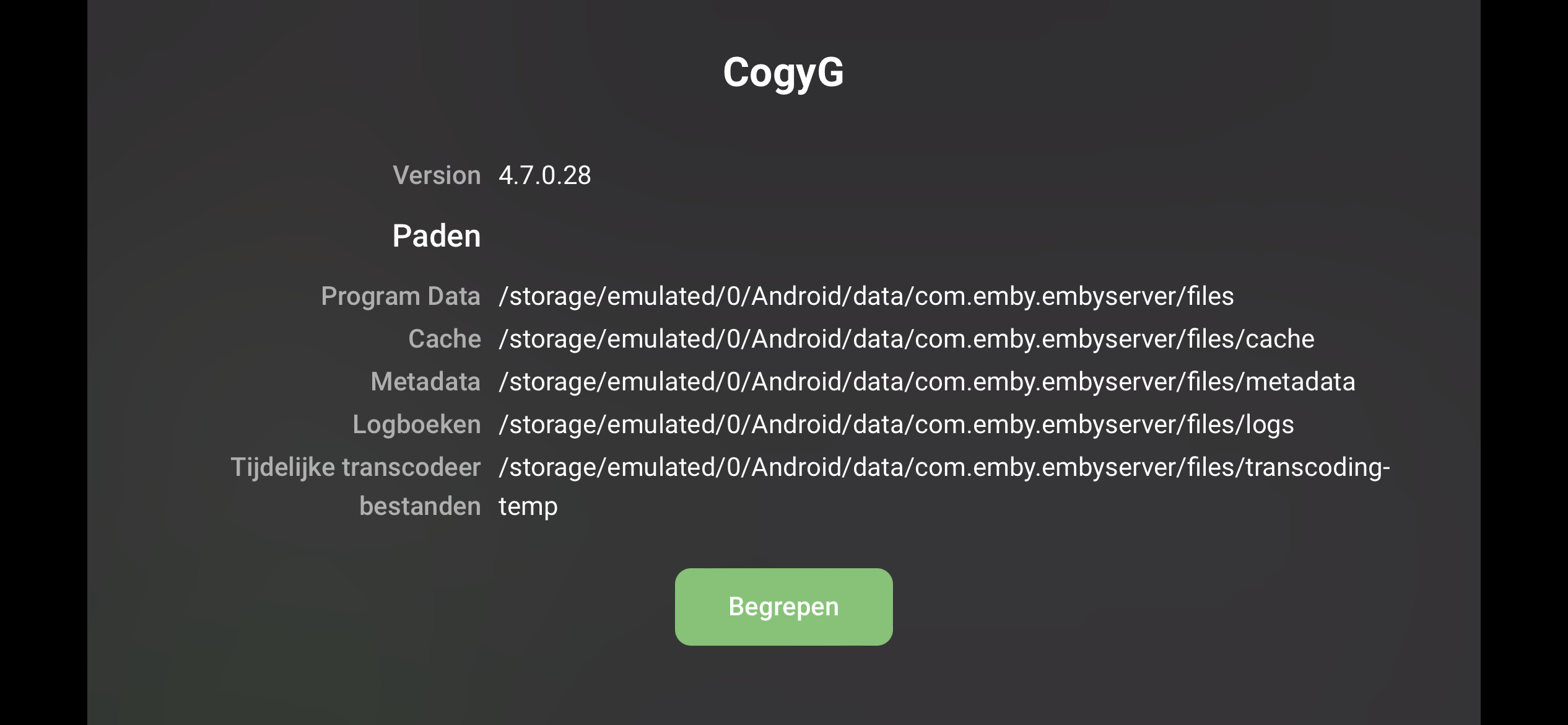
Task: Select the path ending in files/transcoding-
Action: tap(944, 467)
